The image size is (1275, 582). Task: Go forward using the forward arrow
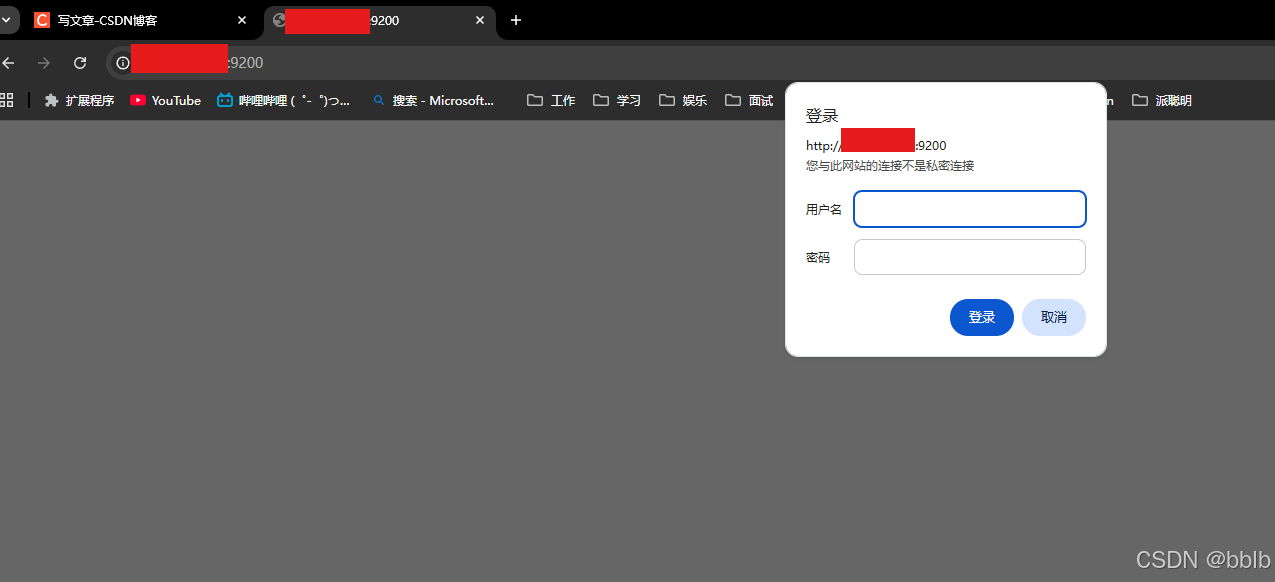44,63
